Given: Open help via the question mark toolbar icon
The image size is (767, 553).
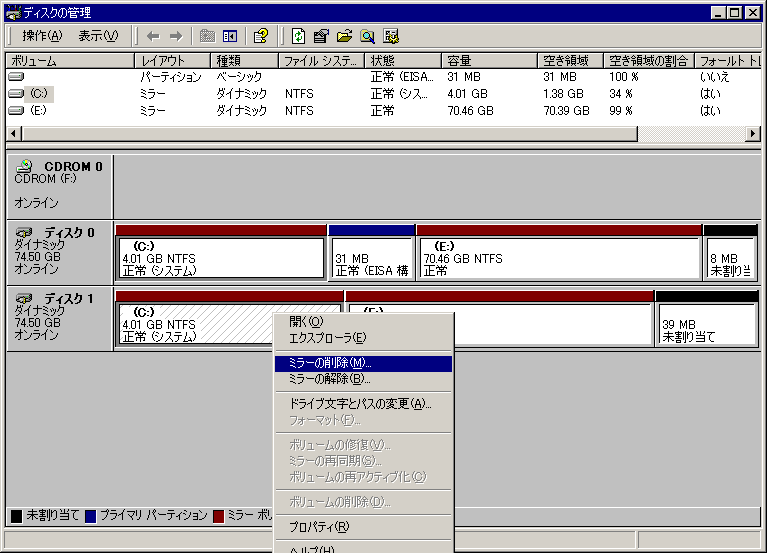Looking at the screenshot, I should tap(260, 36).
